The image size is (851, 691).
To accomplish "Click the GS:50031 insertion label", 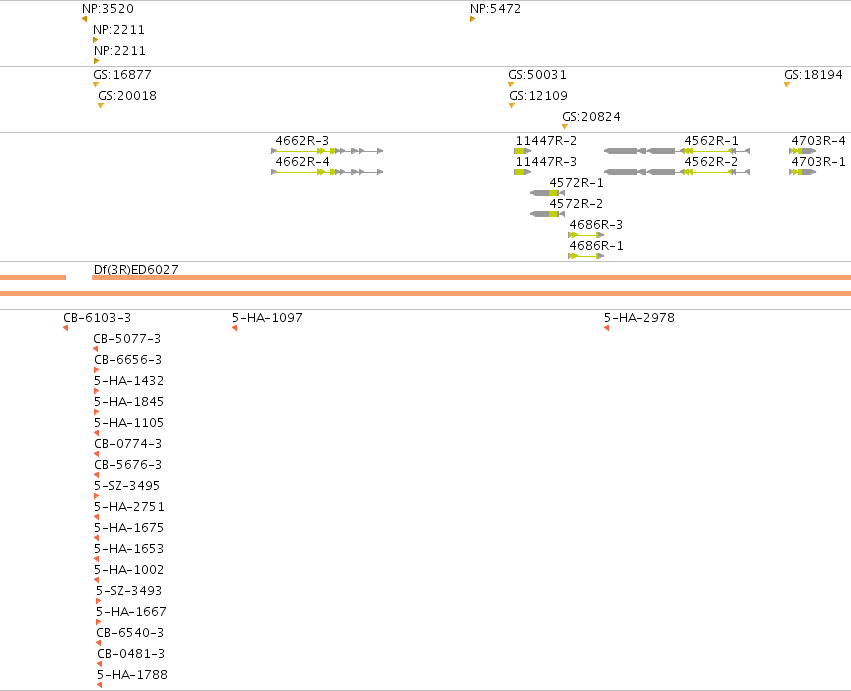I will pyautogui.click(x=537, y=74).
